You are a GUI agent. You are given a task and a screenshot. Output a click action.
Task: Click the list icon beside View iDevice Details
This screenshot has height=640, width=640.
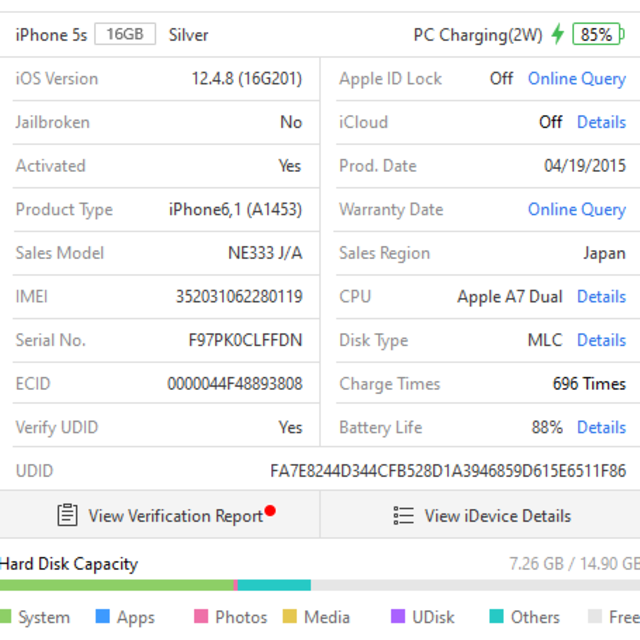403,516
